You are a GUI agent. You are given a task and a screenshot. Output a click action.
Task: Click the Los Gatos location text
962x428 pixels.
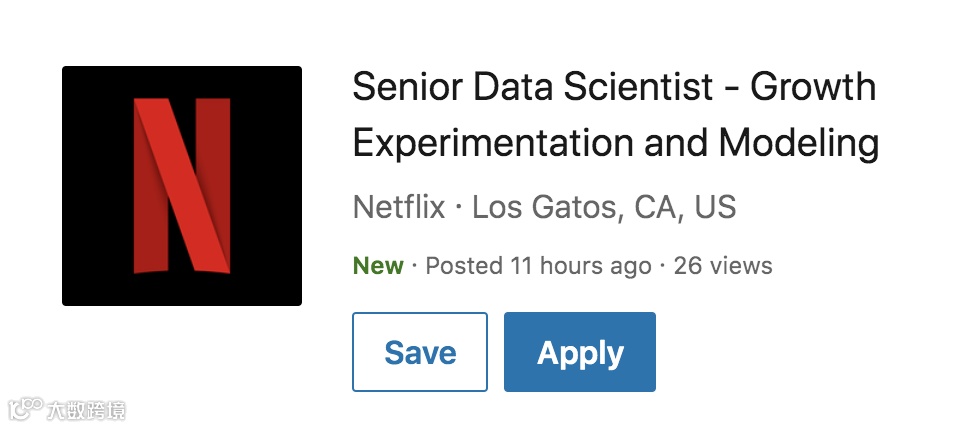547,208
